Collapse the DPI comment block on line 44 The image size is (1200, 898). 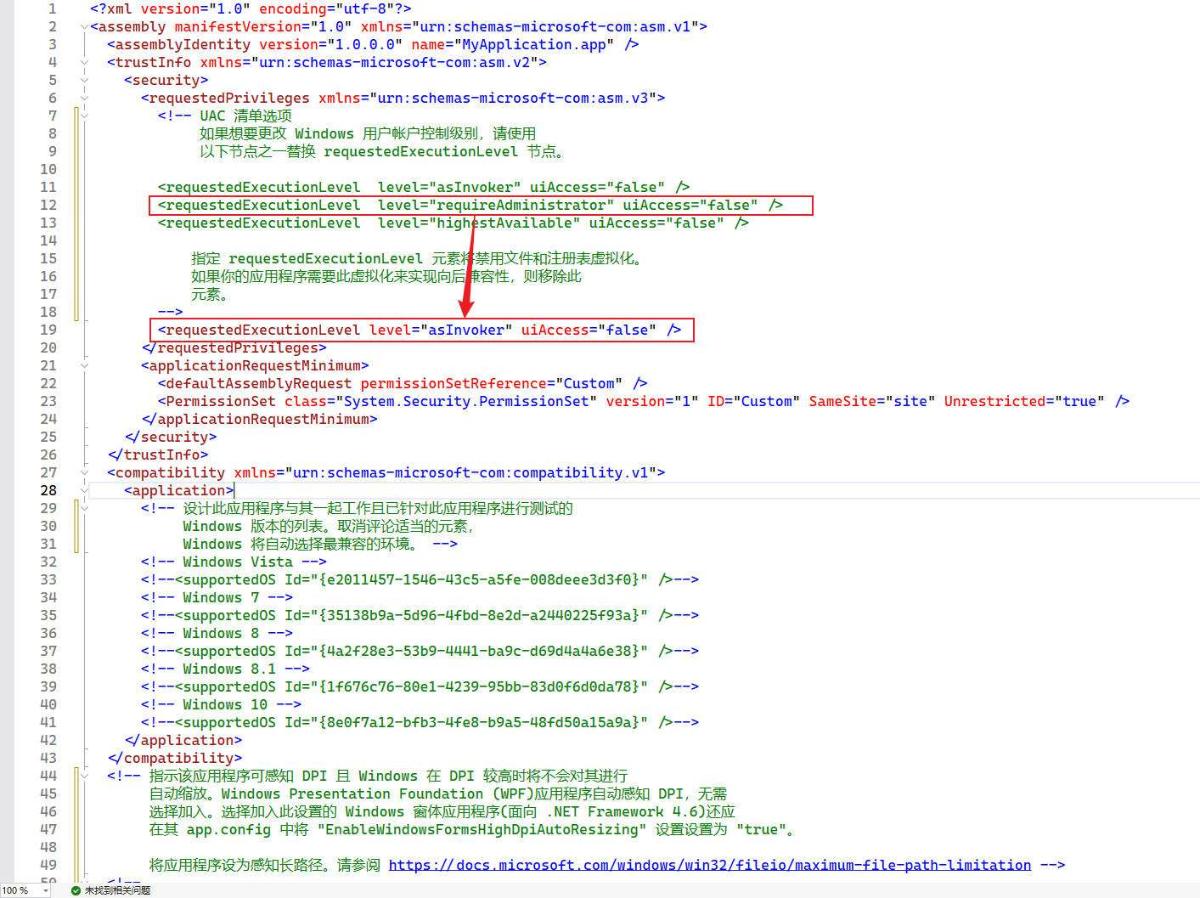[x=82, y=776]
